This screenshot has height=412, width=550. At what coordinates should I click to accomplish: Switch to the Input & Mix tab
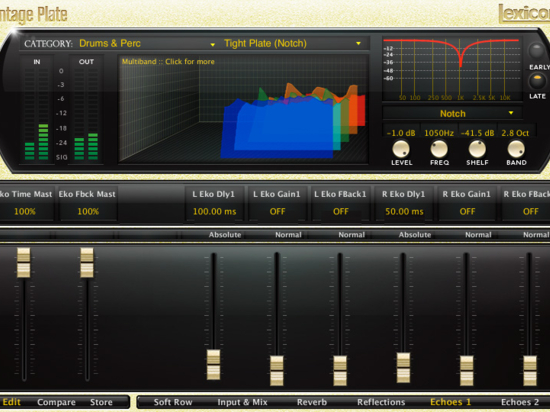242,402
